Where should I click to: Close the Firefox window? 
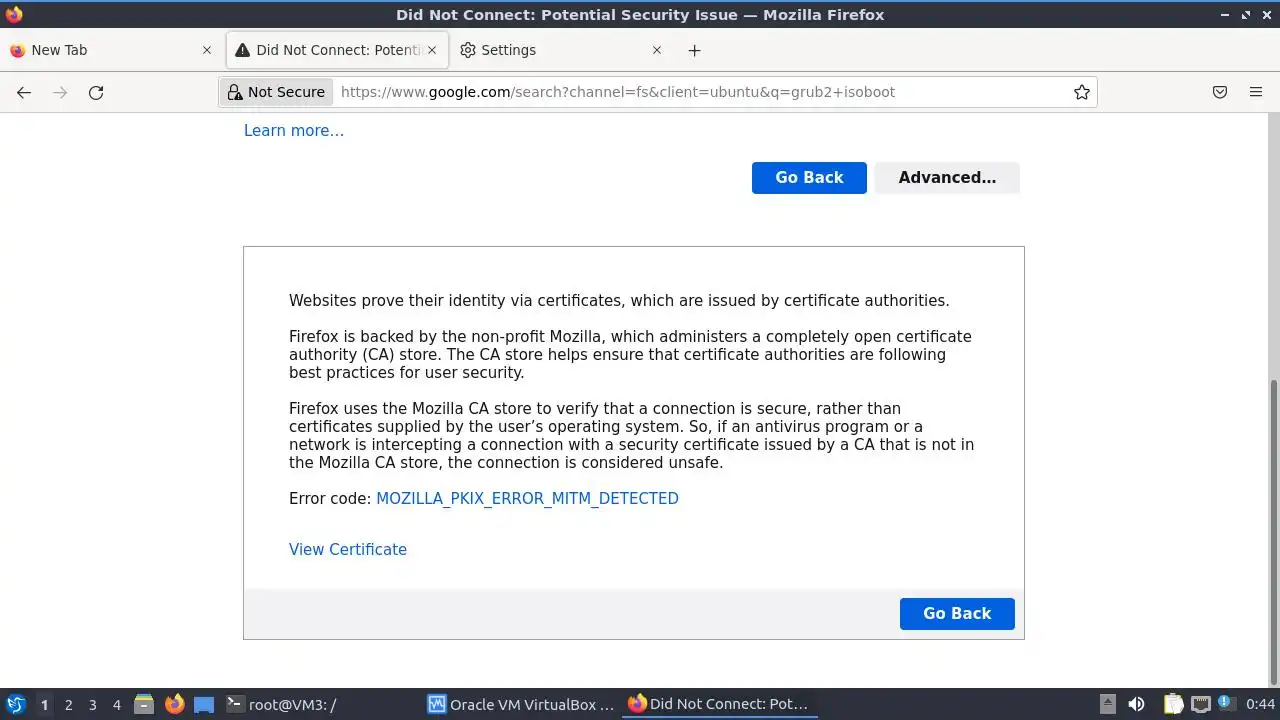pyautogui.click(x=1266, y=14)
